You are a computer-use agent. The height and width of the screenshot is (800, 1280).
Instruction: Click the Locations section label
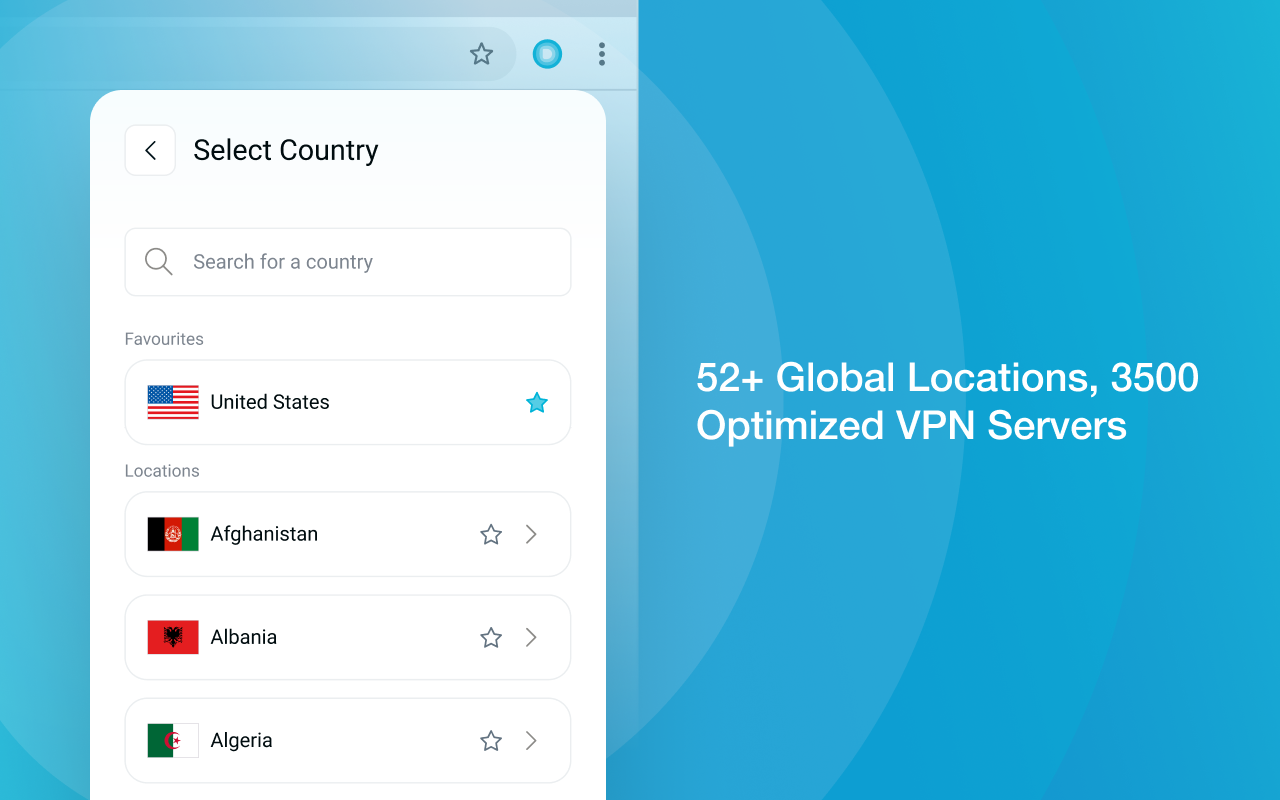pos(162,471)
